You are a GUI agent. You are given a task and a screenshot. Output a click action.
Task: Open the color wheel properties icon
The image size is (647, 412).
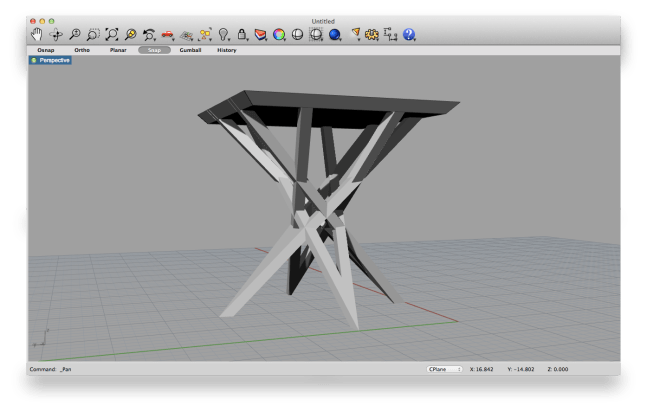(x=279, y=35)
